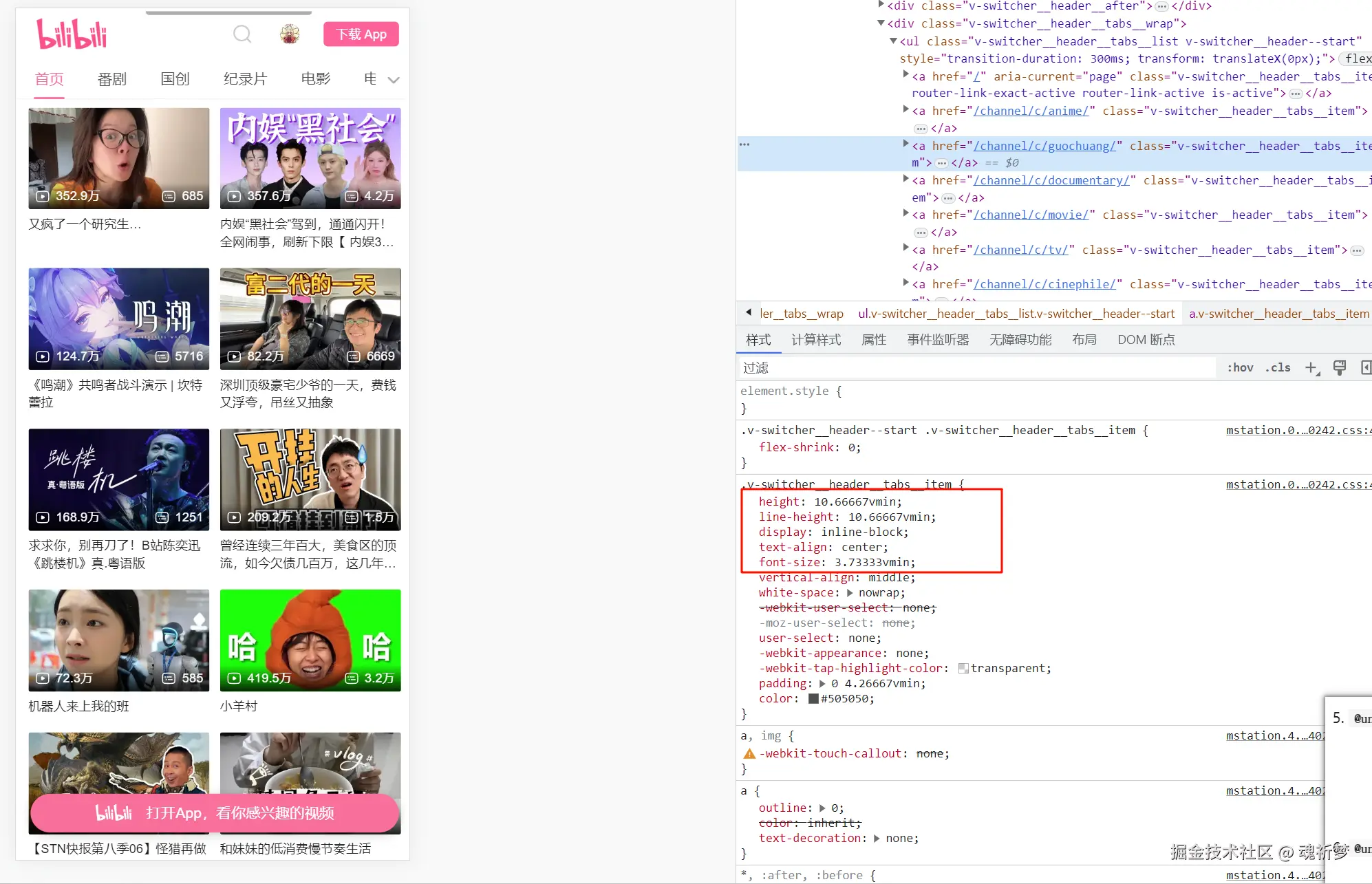1372x884 pixels.
Task: Toggle the :hov element state panel
Action: 1240,368
